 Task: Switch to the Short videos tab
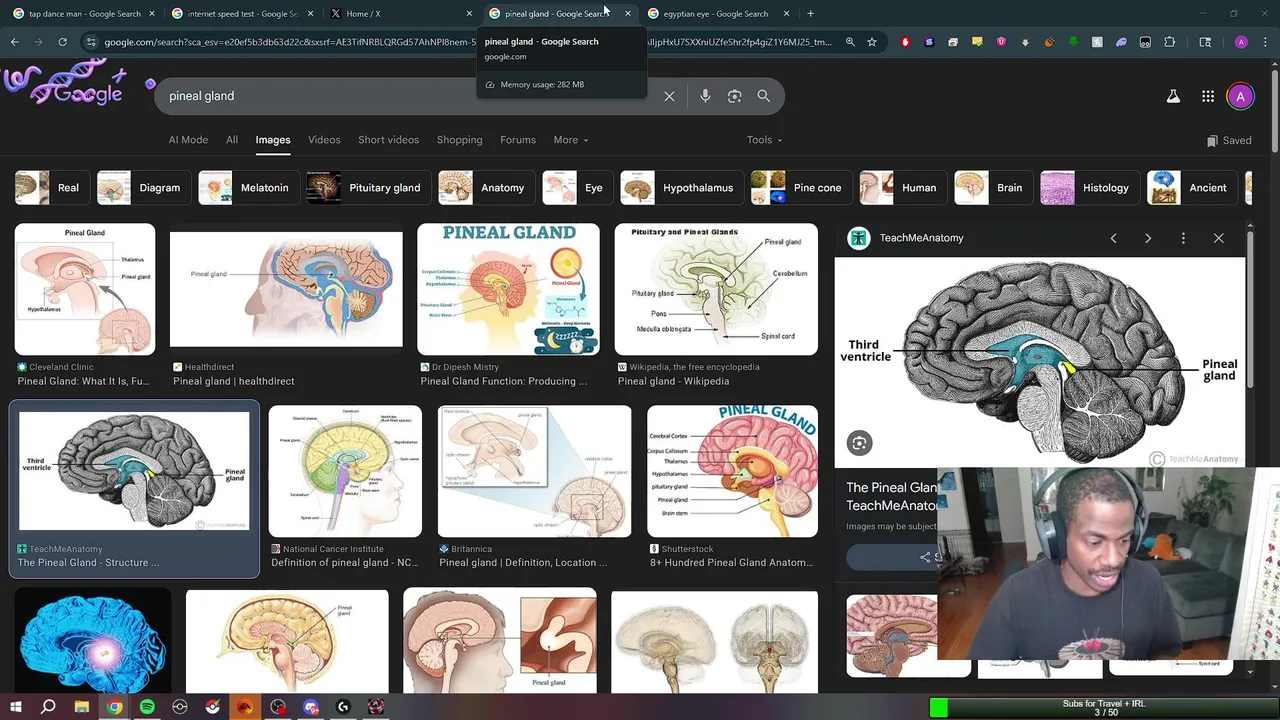tap(388, 140)
